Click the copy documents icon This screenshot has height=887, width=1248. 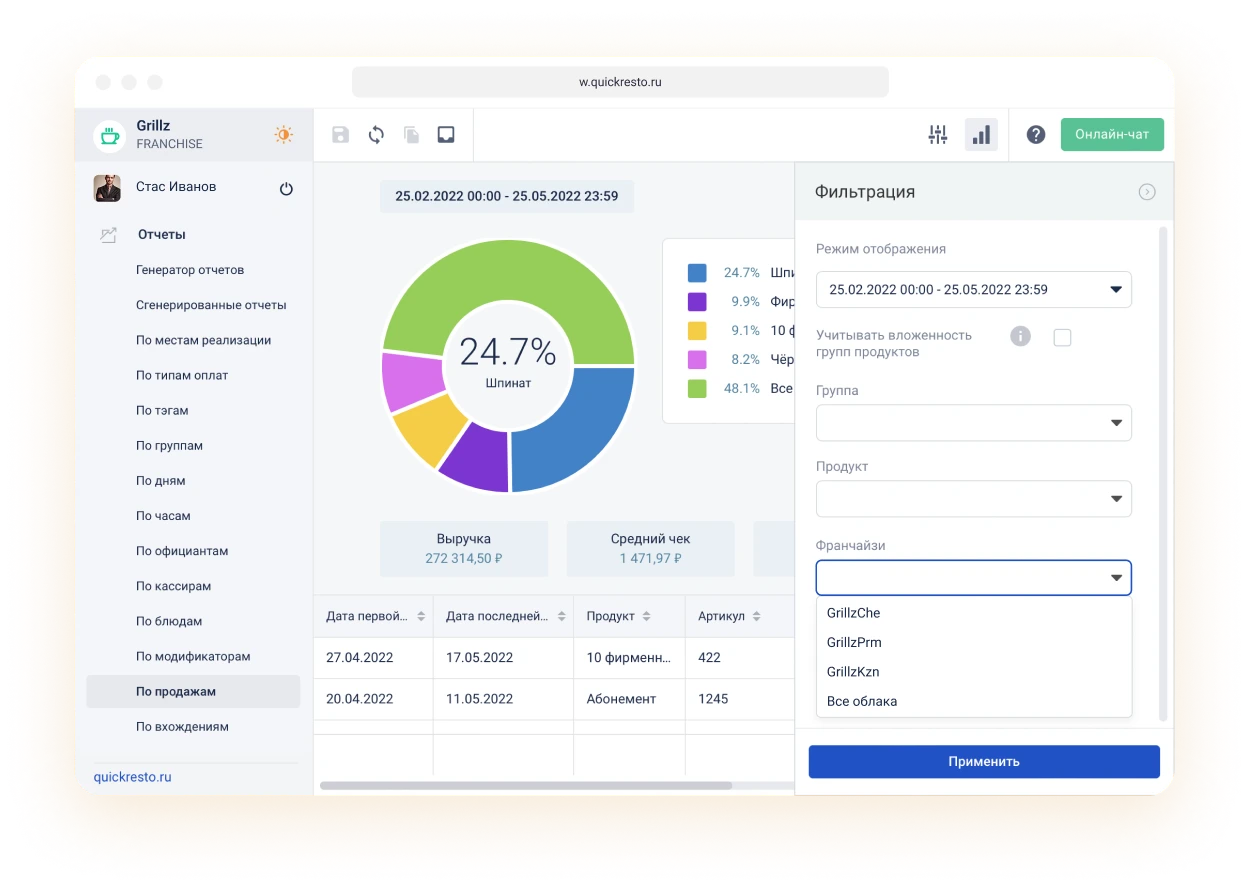(x=411, y=135)
